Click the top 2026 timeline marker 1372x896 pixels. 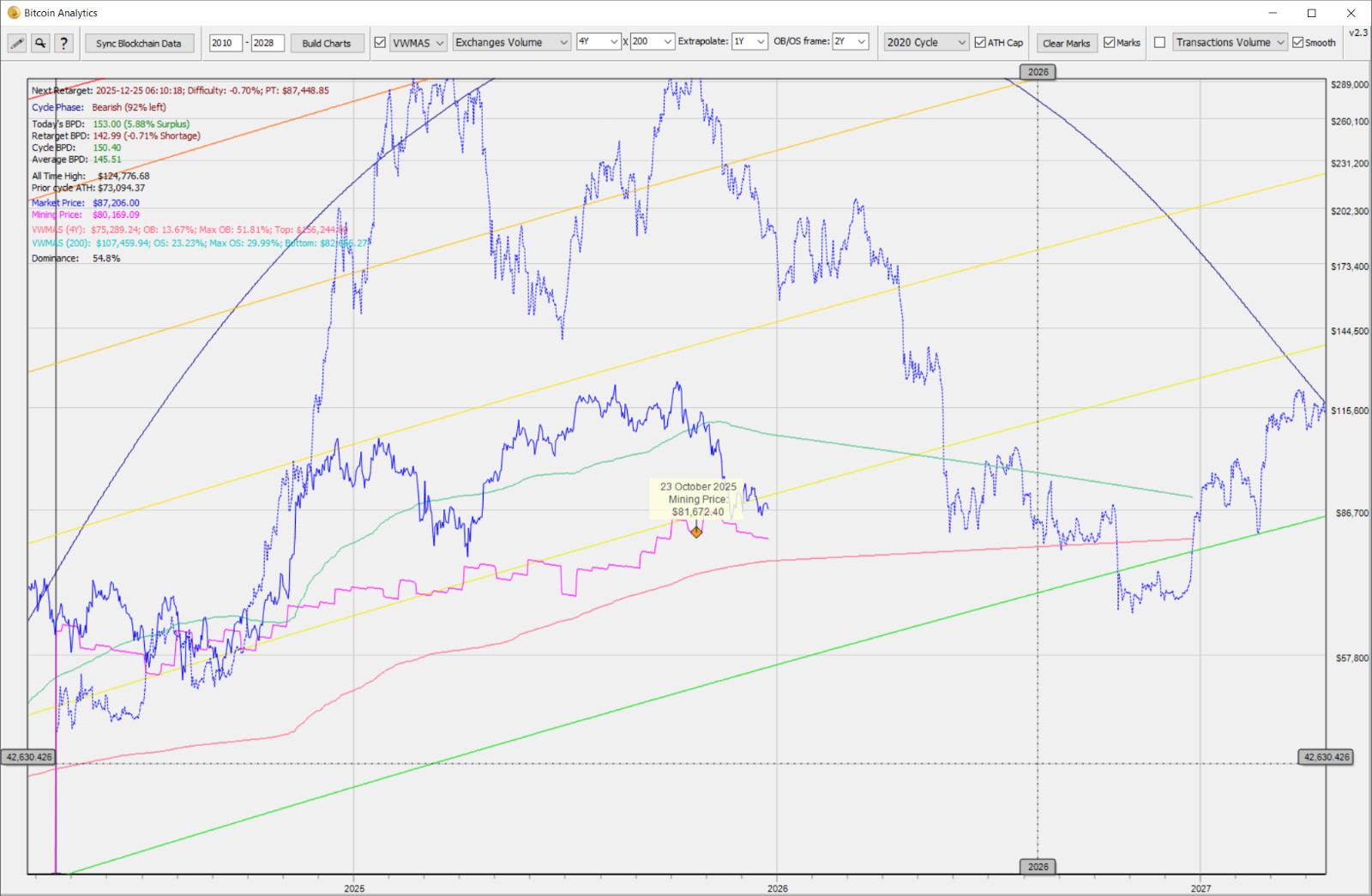tap(1038, 72)
